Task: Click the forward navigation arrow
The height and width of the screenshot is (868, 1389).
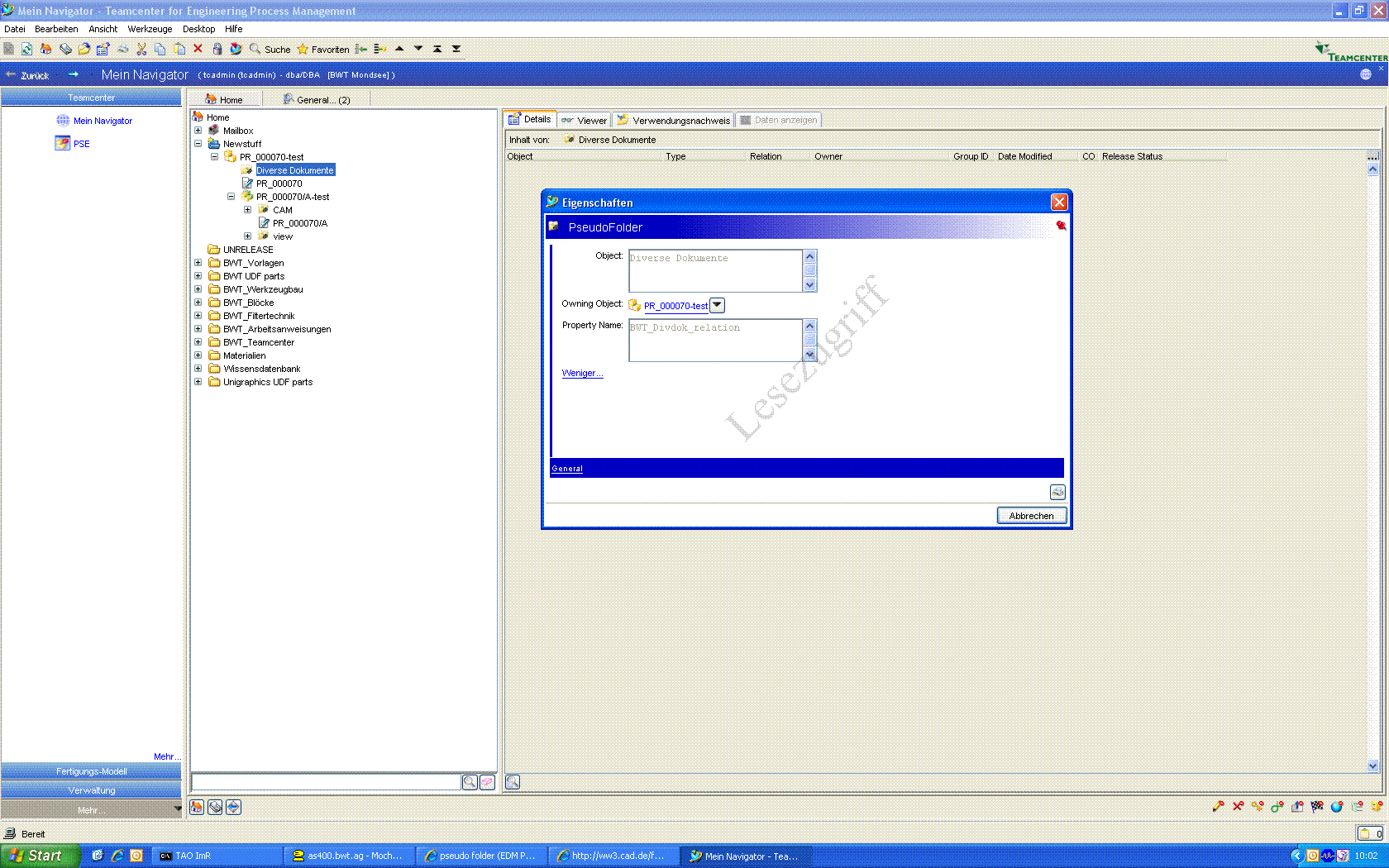Action: click(73, 74)
